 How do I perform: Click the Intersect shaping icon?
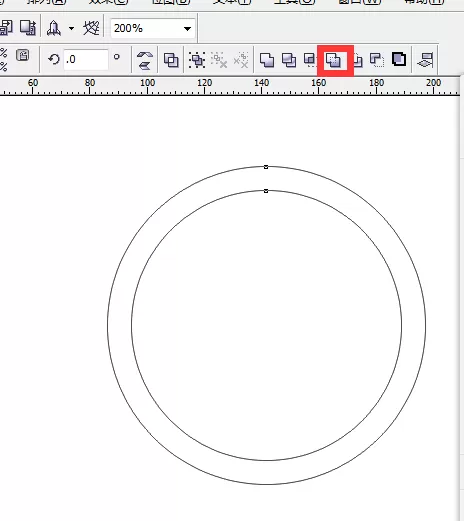point(310,60)
